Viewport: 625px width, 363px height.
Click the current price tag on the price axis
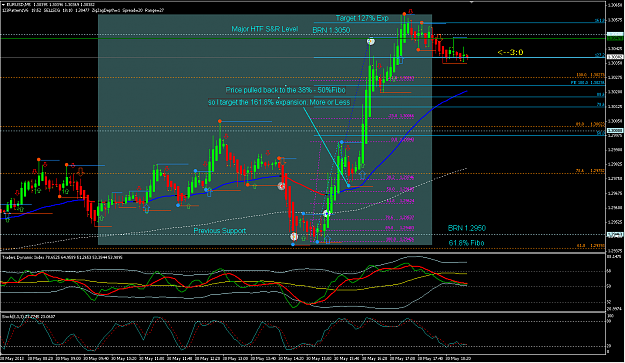(x=615, y=57)
